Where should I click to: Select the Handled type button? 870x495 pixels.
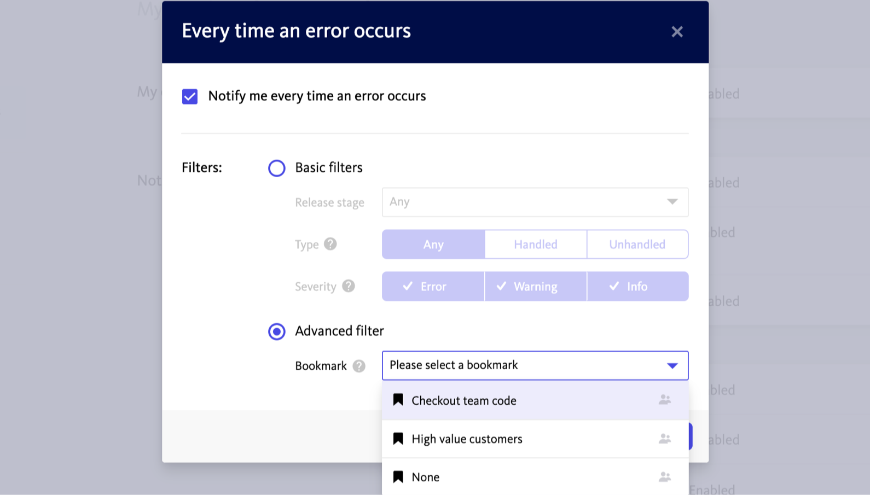click(535, 244)
